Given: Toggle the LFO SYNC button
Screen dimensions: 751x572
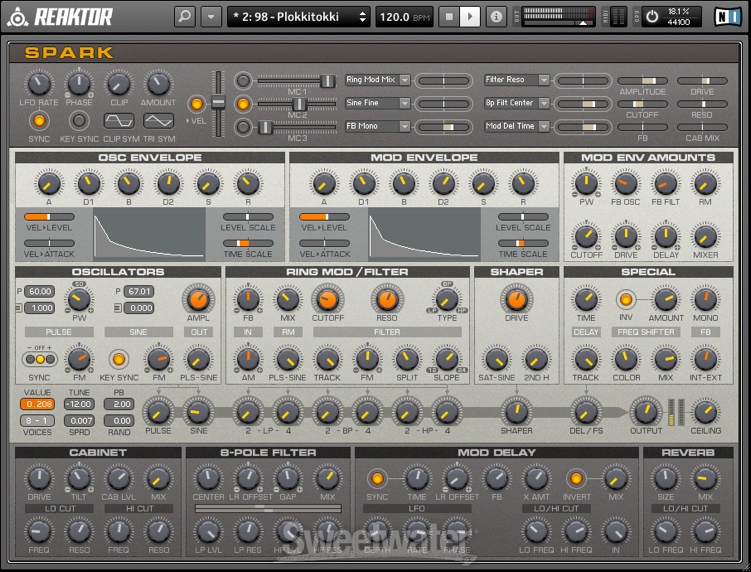Looking at the screenshot, I should point(39,121).
